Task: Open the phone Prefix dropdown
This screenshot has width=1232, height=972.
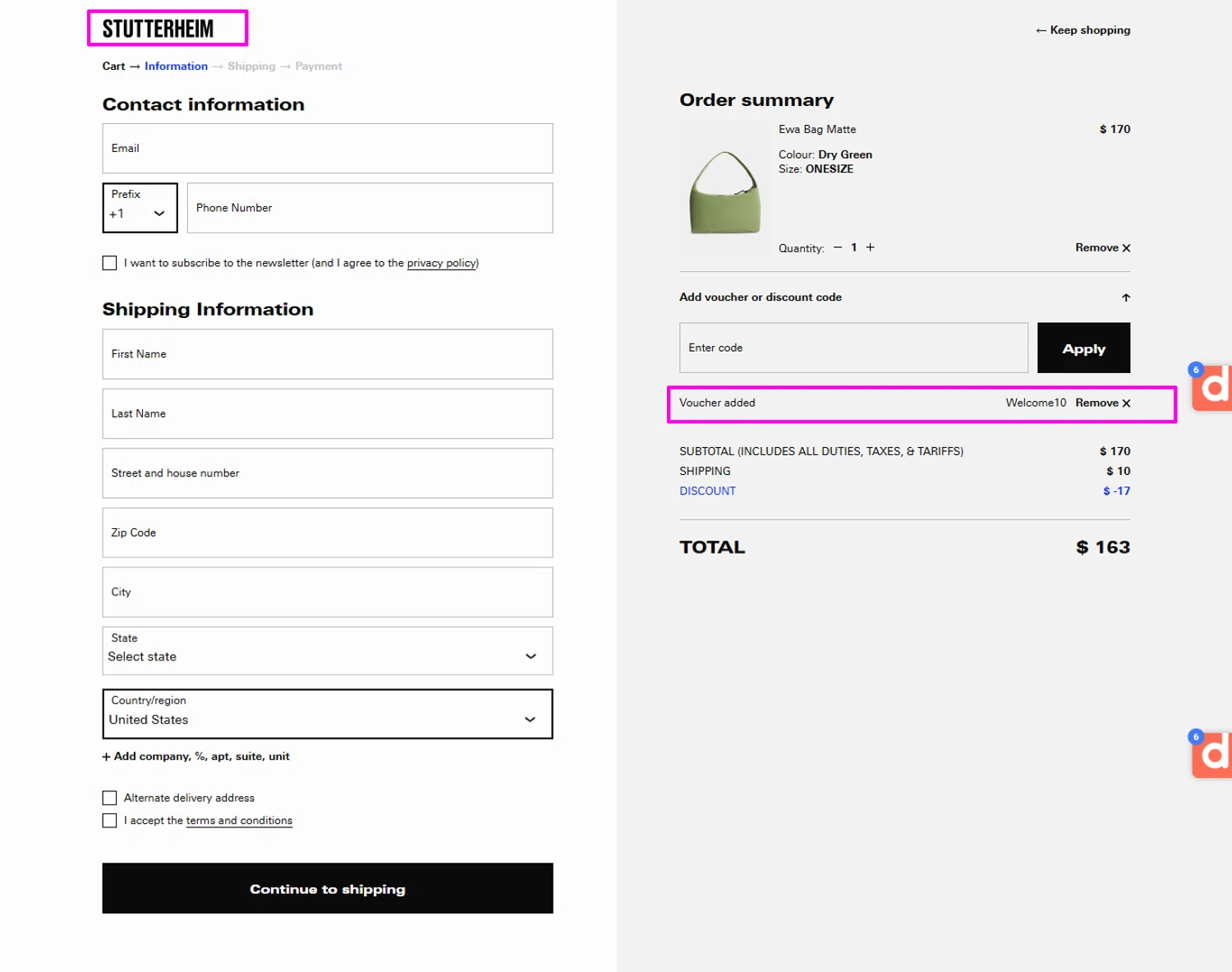Action: pos(140,208)
